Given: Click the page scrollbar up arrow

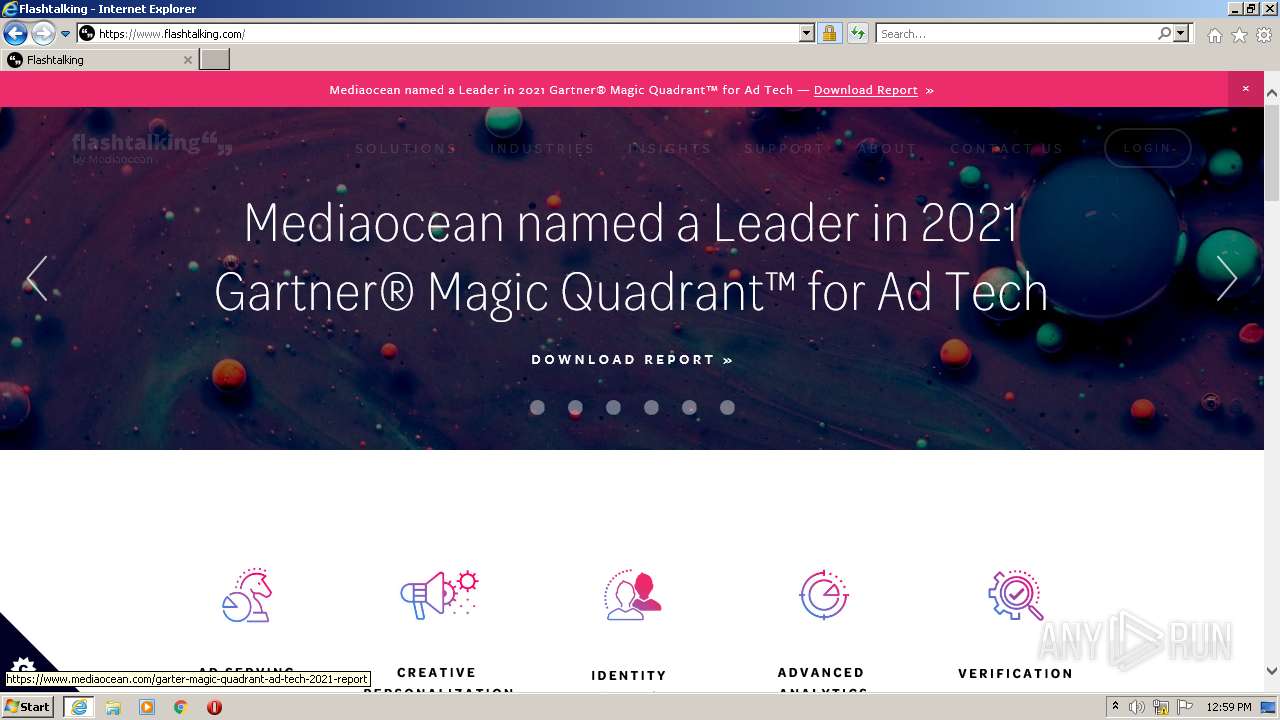Looking at the screenshot, I should 1272,93.
